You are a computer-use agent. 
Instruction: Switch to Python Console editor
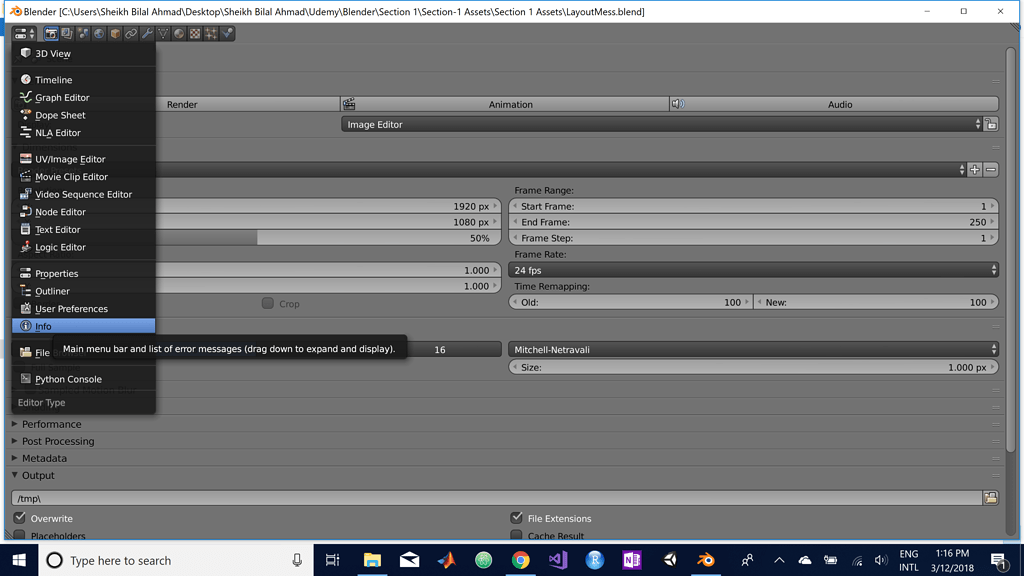84,379
